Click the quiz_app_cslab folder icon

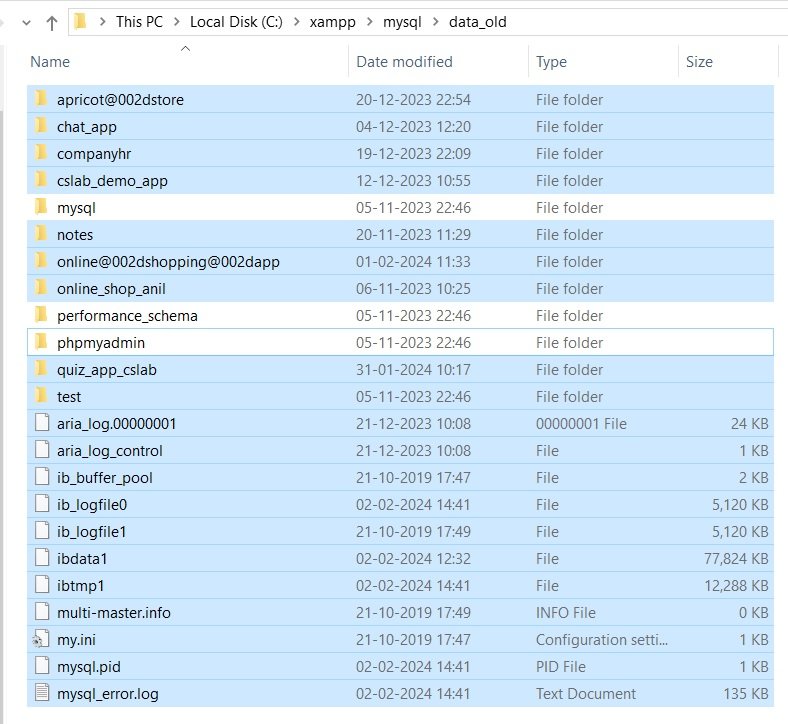(41, 369)
